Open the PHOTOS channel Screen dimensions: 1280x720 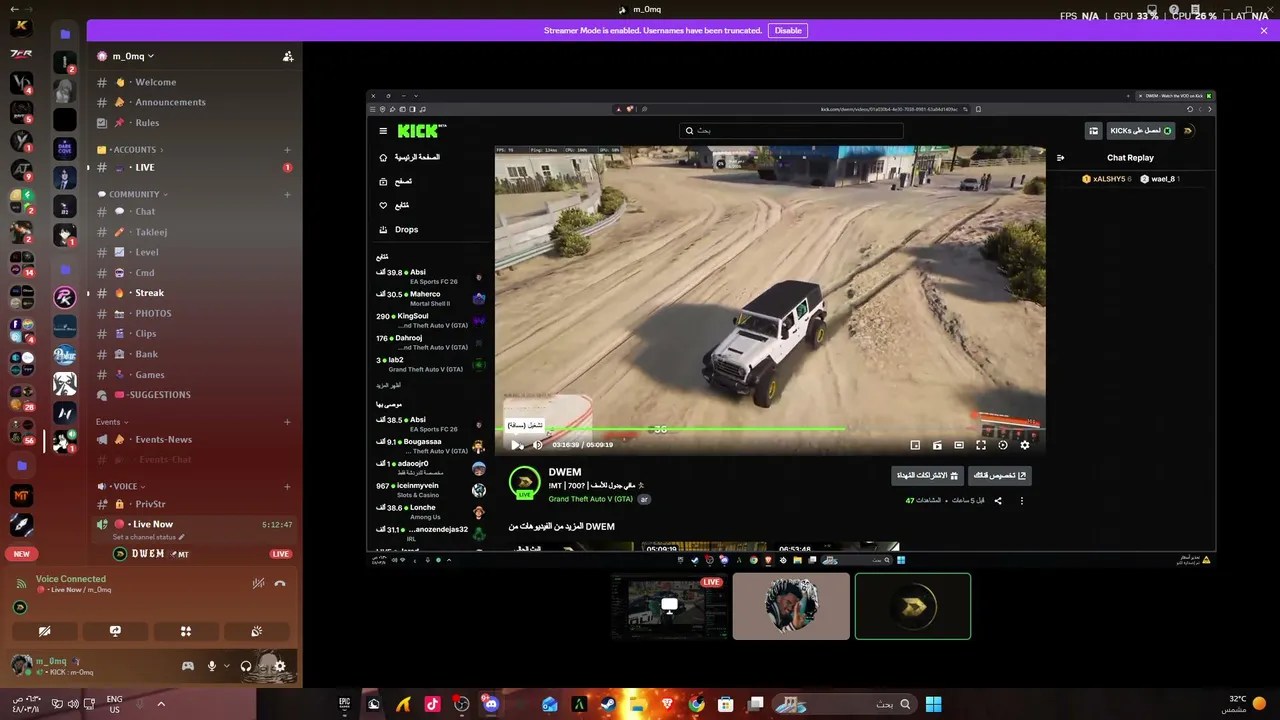tap(194, 313)
